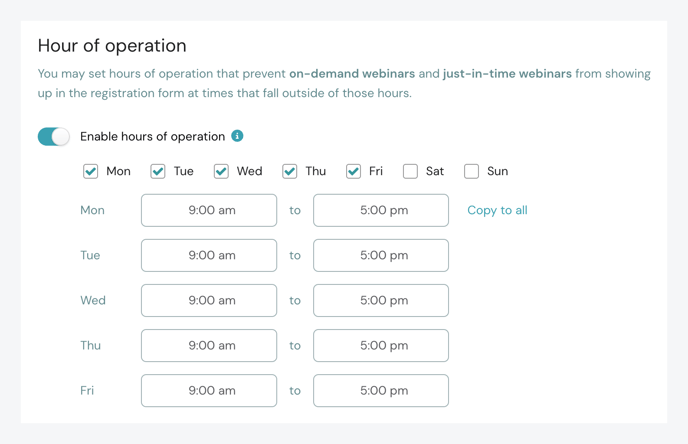Viewport: 688px width, 444px height.
Task: Enable the Sun checkbox
Action: click(472, 171)
